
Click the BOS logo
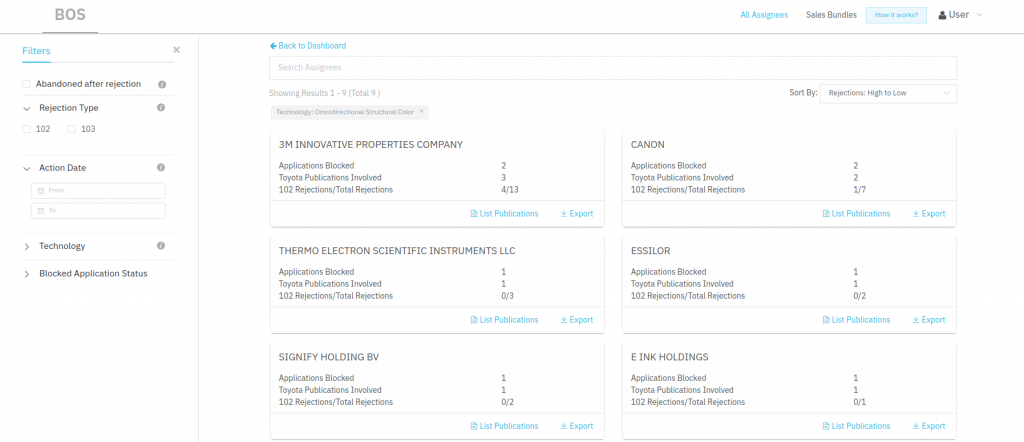(x=70, y=14)
